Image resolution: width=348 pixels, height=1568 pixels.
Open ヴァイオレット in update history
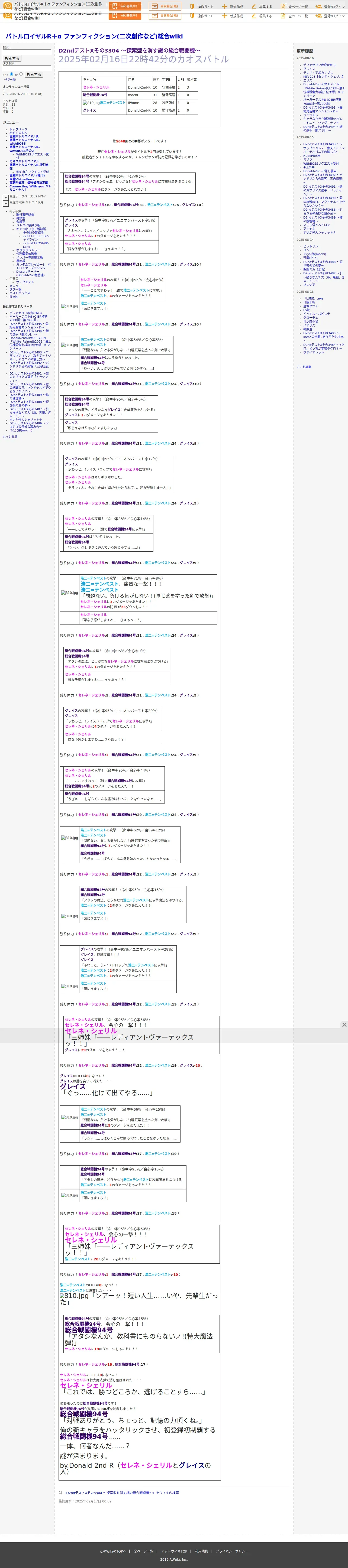tap(314, 352)
